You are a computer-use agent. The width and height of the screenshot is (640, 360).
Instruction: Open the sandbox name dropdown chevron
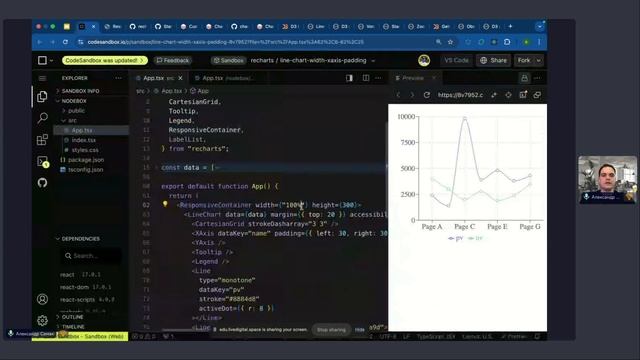pyautogui.click(x=373, y=61)
